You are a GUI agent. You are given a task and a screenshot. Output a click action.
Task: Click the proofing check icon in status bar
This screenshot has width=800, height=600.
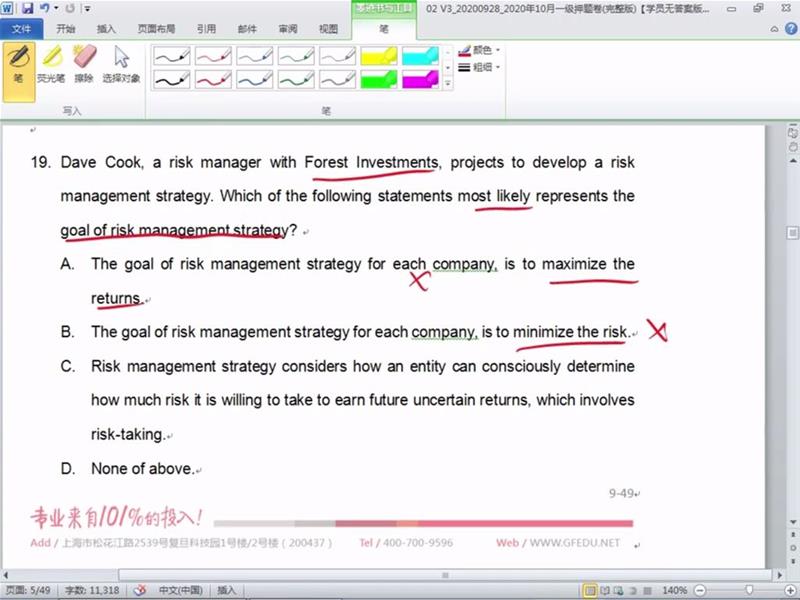pyautogui.click(x=140, y=590)
